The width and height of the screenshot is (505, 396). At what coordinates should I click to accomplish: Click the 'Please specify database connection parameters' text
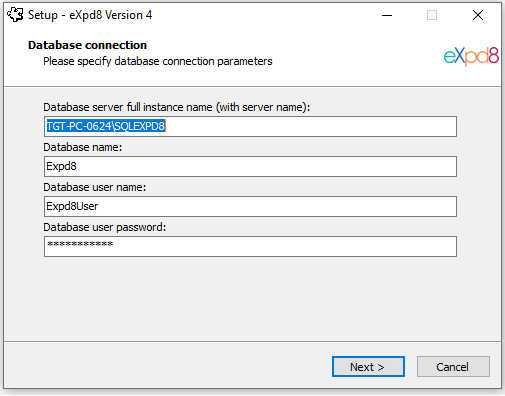pyautogui.click(x=158, y=61)
